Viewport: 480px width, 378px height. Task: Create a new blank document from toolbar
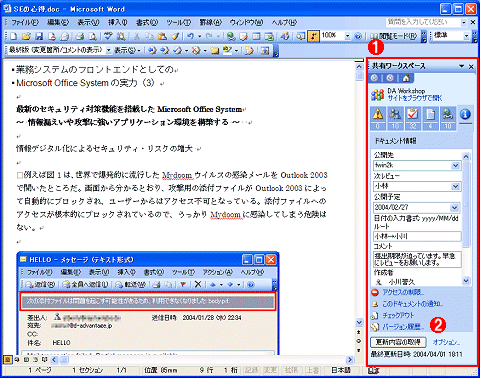click(13, 36)
